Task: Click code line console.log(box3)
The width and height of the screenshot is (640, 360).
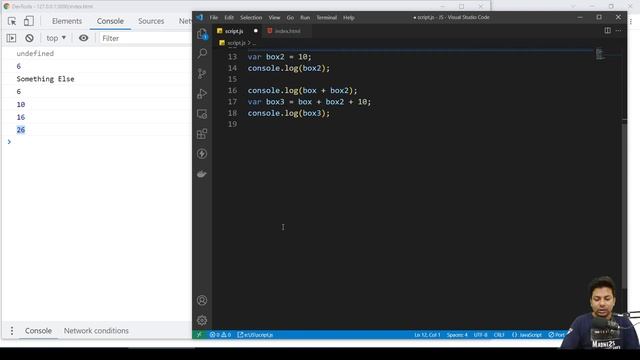Action: click(289, 113)
